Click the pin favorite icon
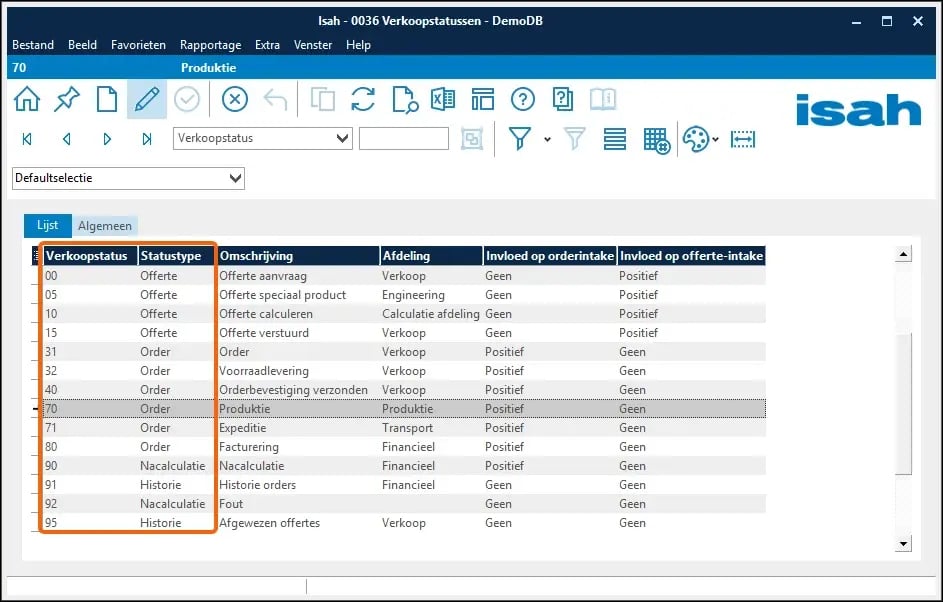 tap(67, 99)
